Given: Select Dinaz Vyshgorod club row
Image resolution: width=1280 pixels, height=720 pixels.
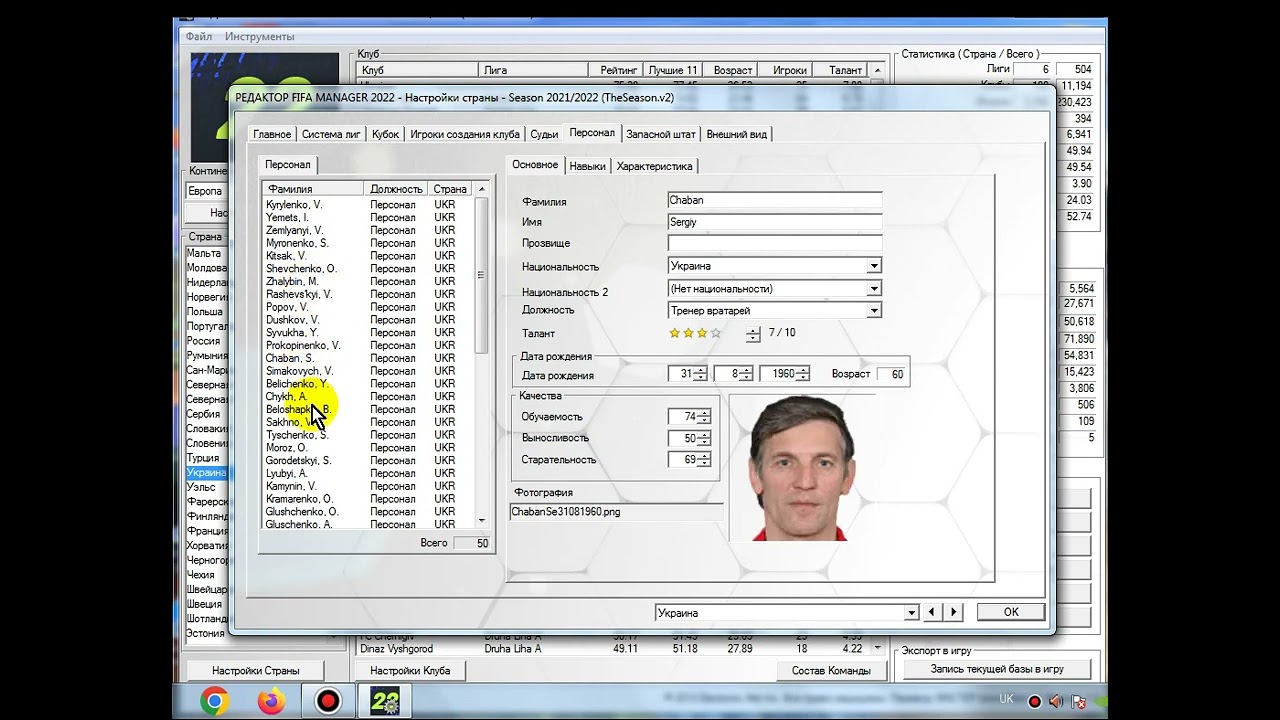Looking at the screenshot, I should [x=615, y=649].
